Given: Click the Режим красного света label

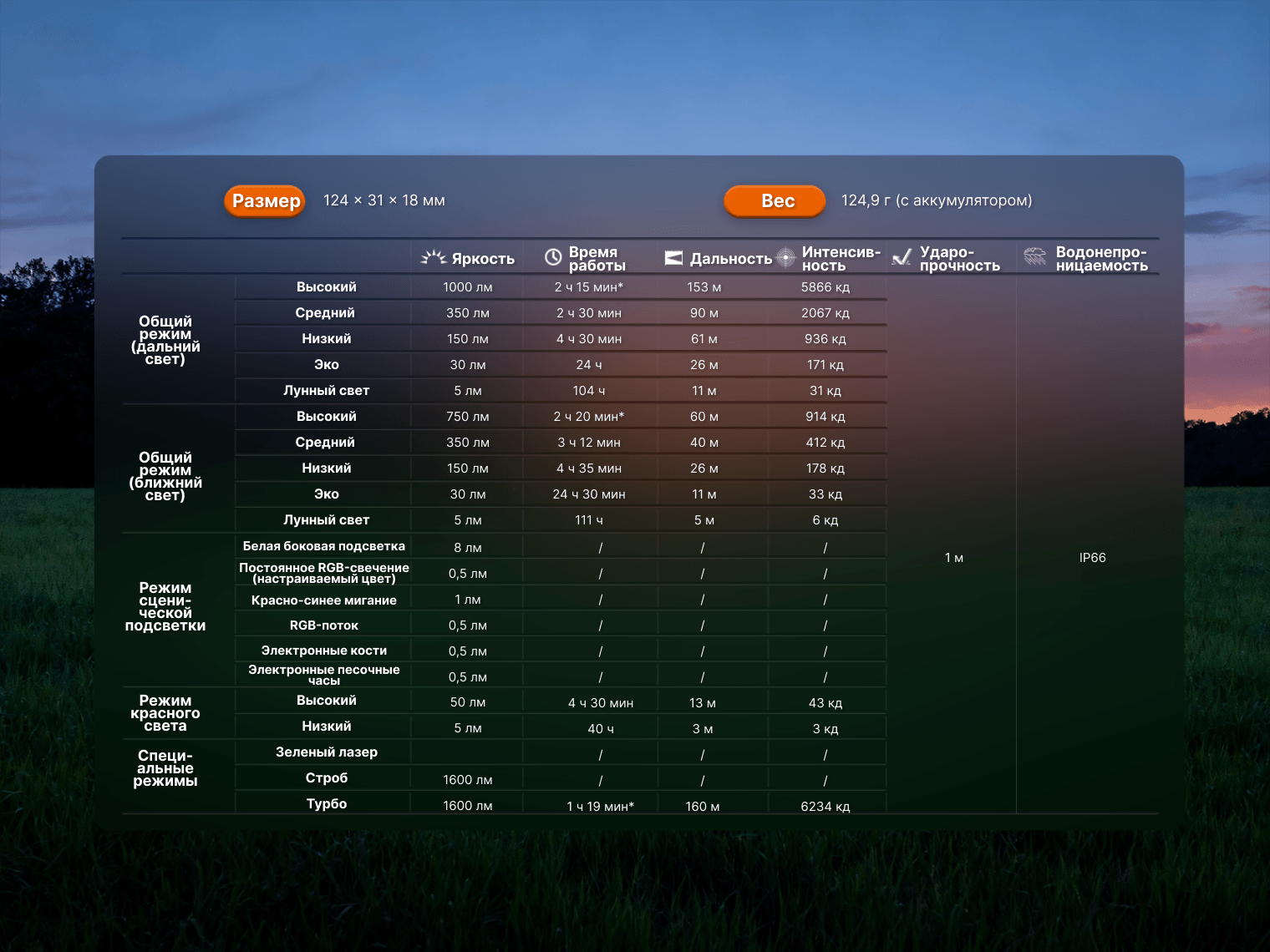Looking at the screenshot, I should [165, 713].
